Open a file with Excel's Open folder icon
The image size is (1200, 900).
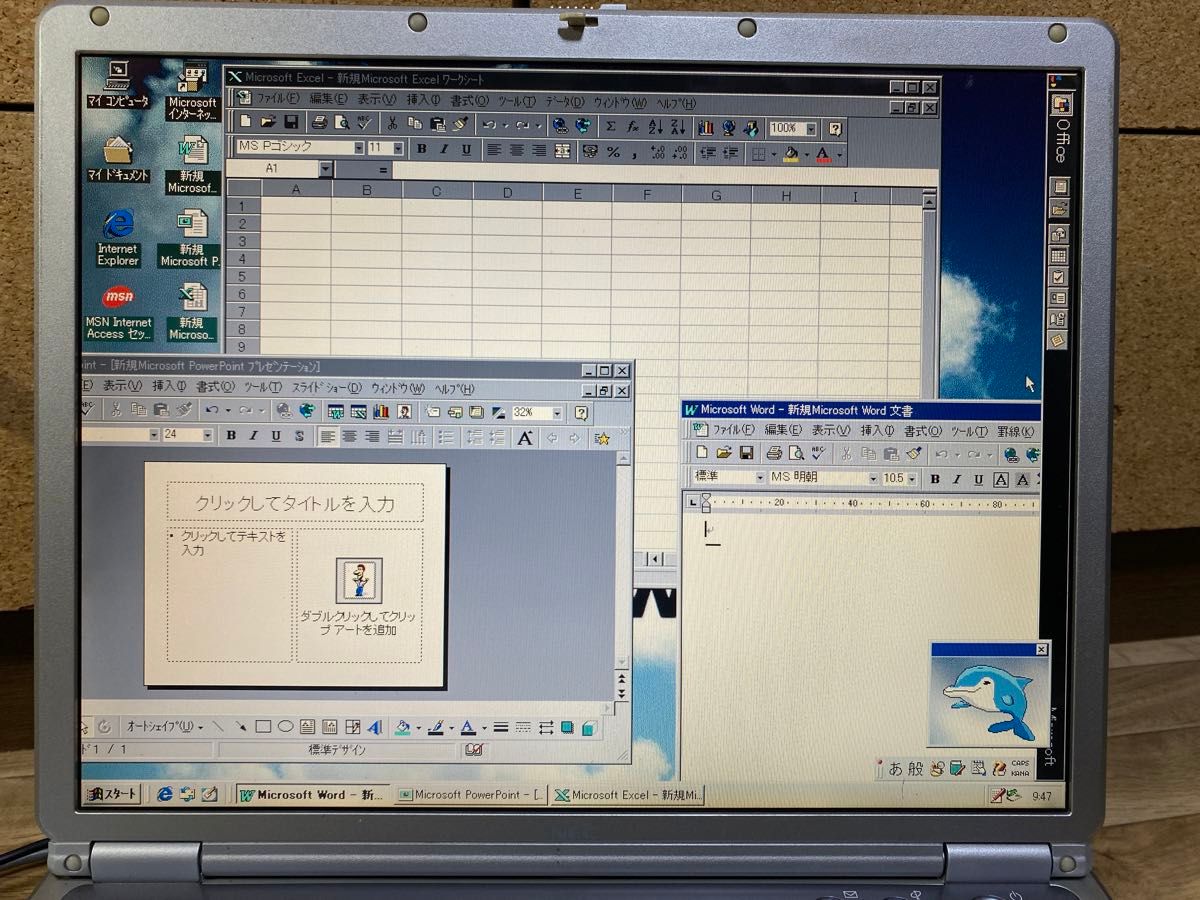(x=268, y=123)
